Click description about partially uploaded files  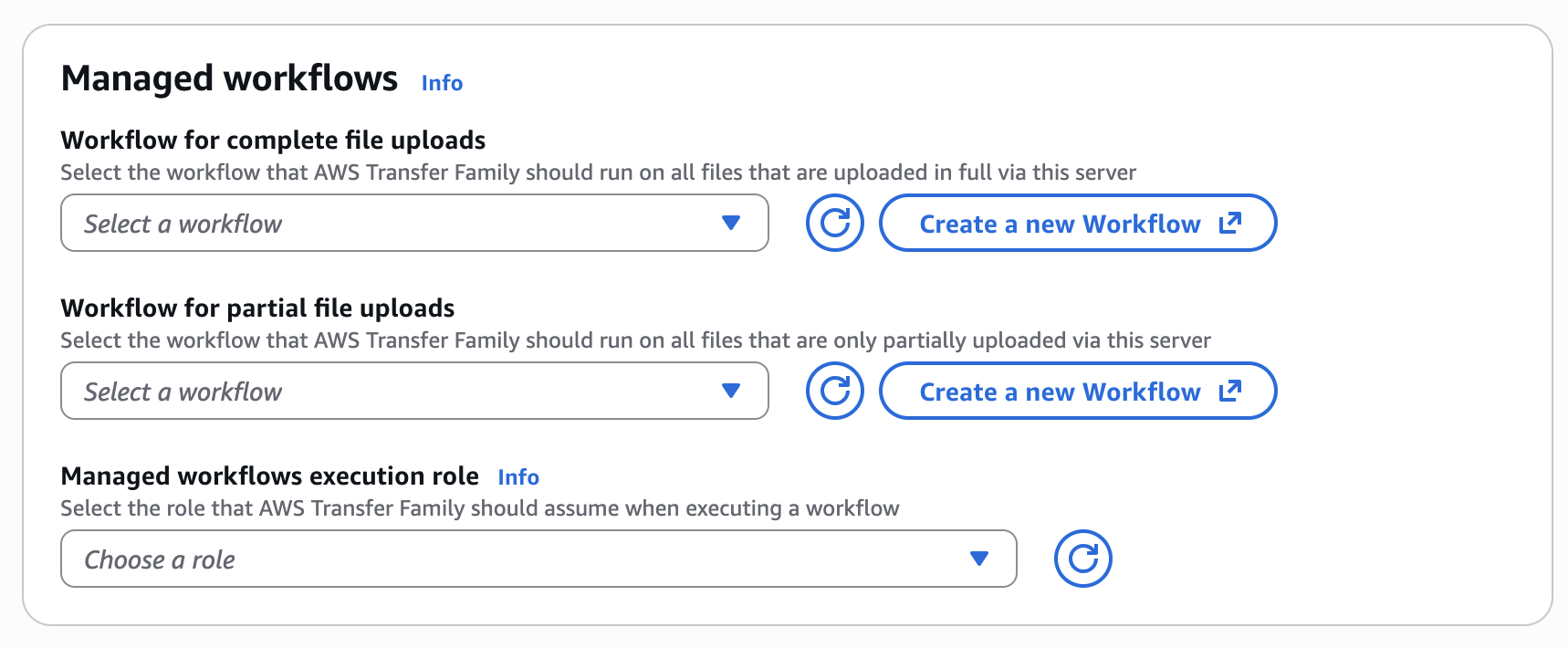point(635,340)
